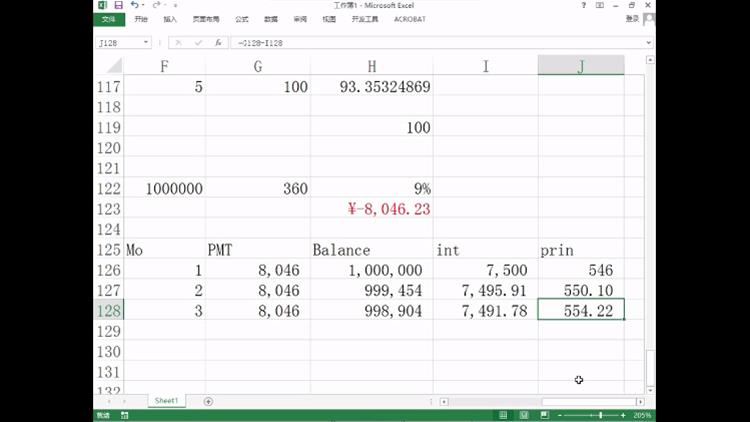The height and width of the screenshot is (422, 750).
Task: Switch to the 开发工具 (Developer) ribbon tab
Action: 365,19
